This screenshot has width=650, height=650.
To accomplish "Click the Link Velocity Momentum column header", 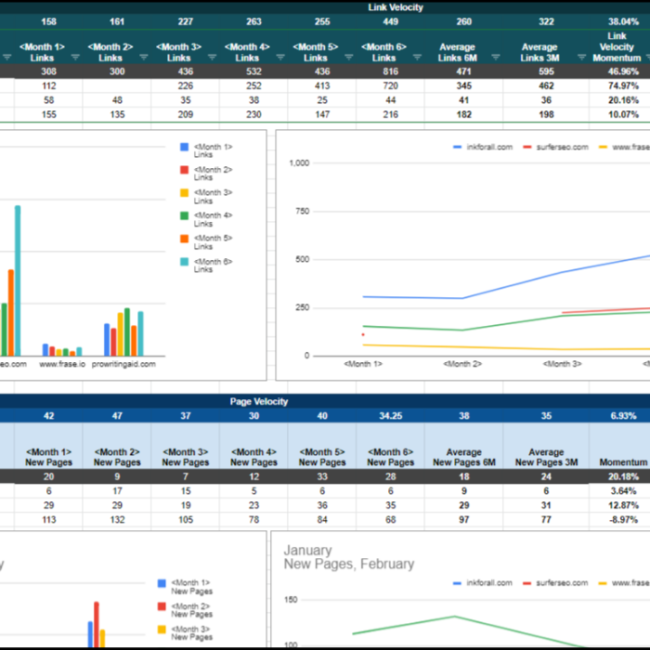I will coord(616,47).
